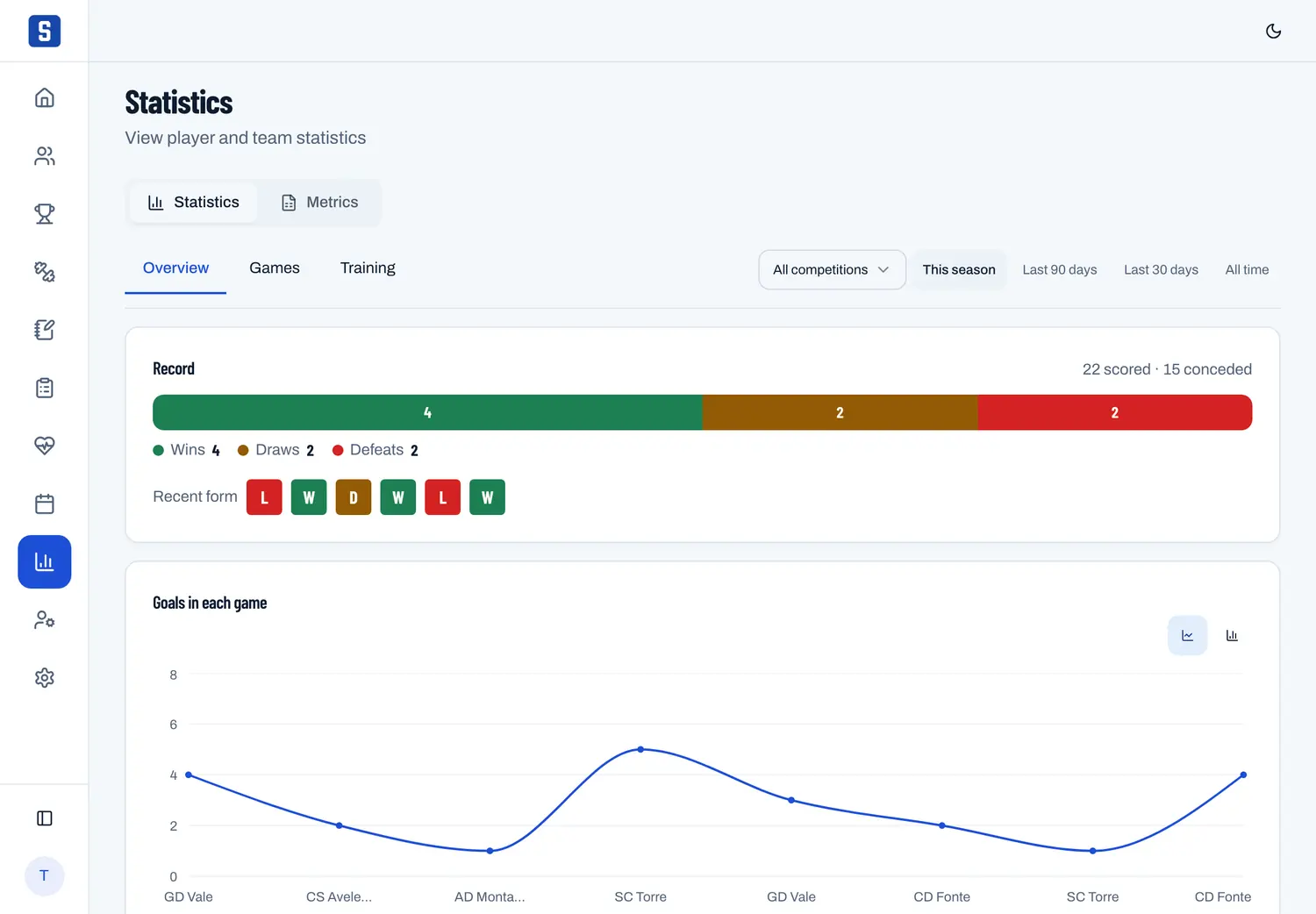Select the Statistics section tab

[193, 203]
